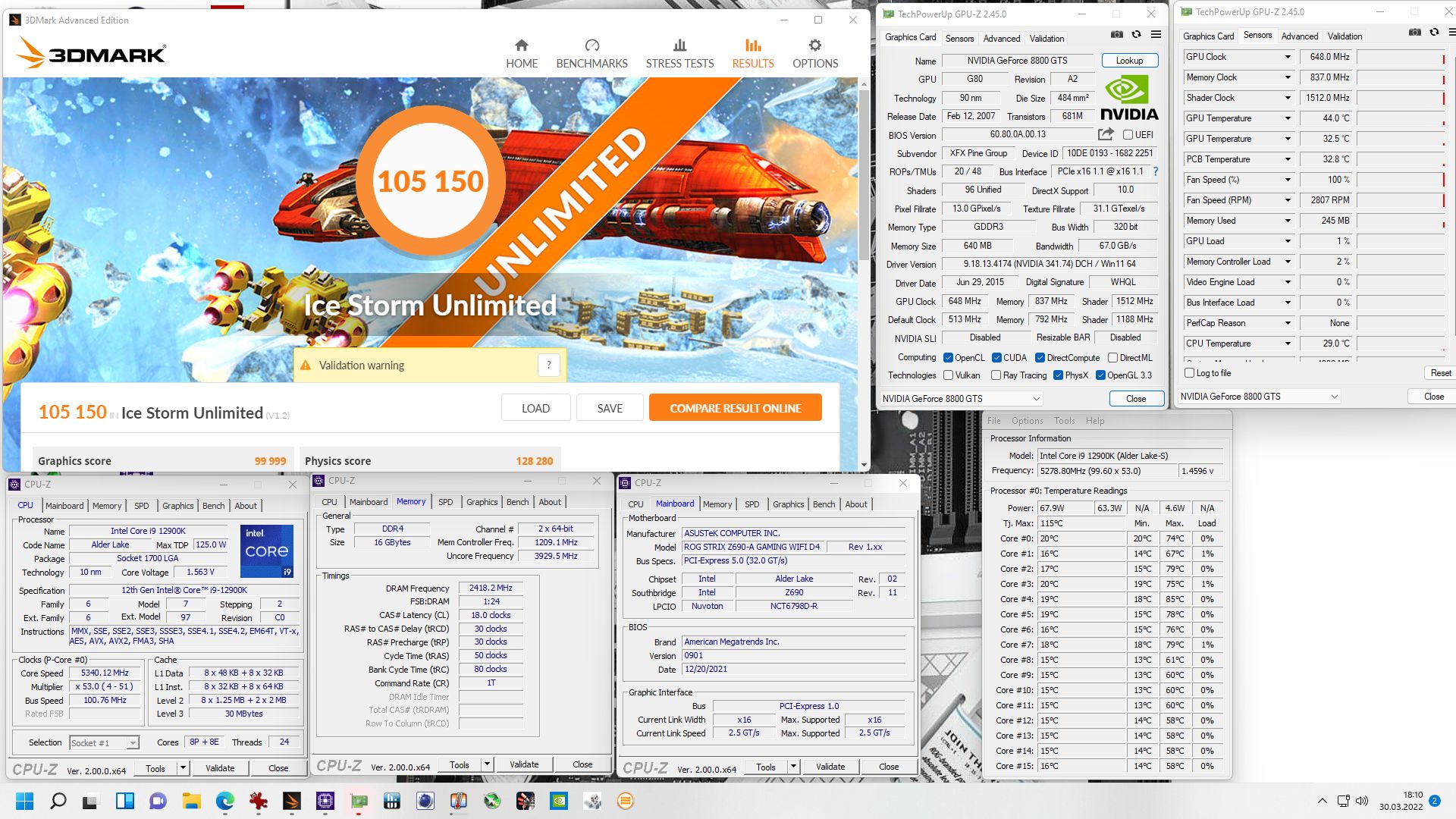Open the Options menu in Core Temp
Image resolution: width=1456 pixels, height=819 pixels.
(x=1027, y=421)
